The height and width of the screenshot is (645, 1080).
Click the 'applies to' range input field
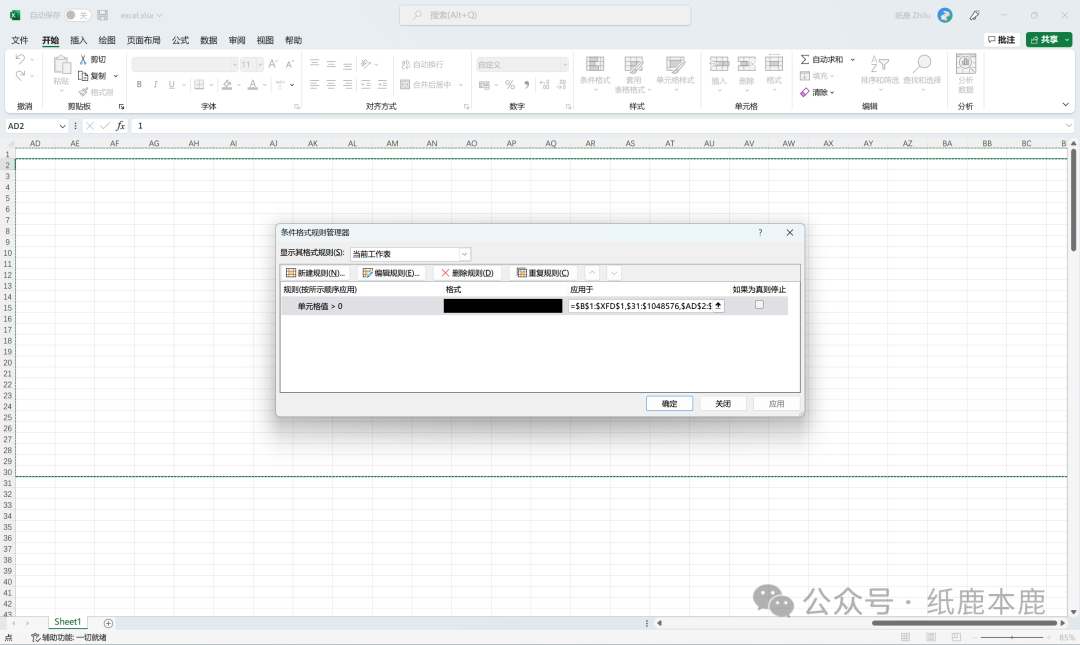click(639, 306)
